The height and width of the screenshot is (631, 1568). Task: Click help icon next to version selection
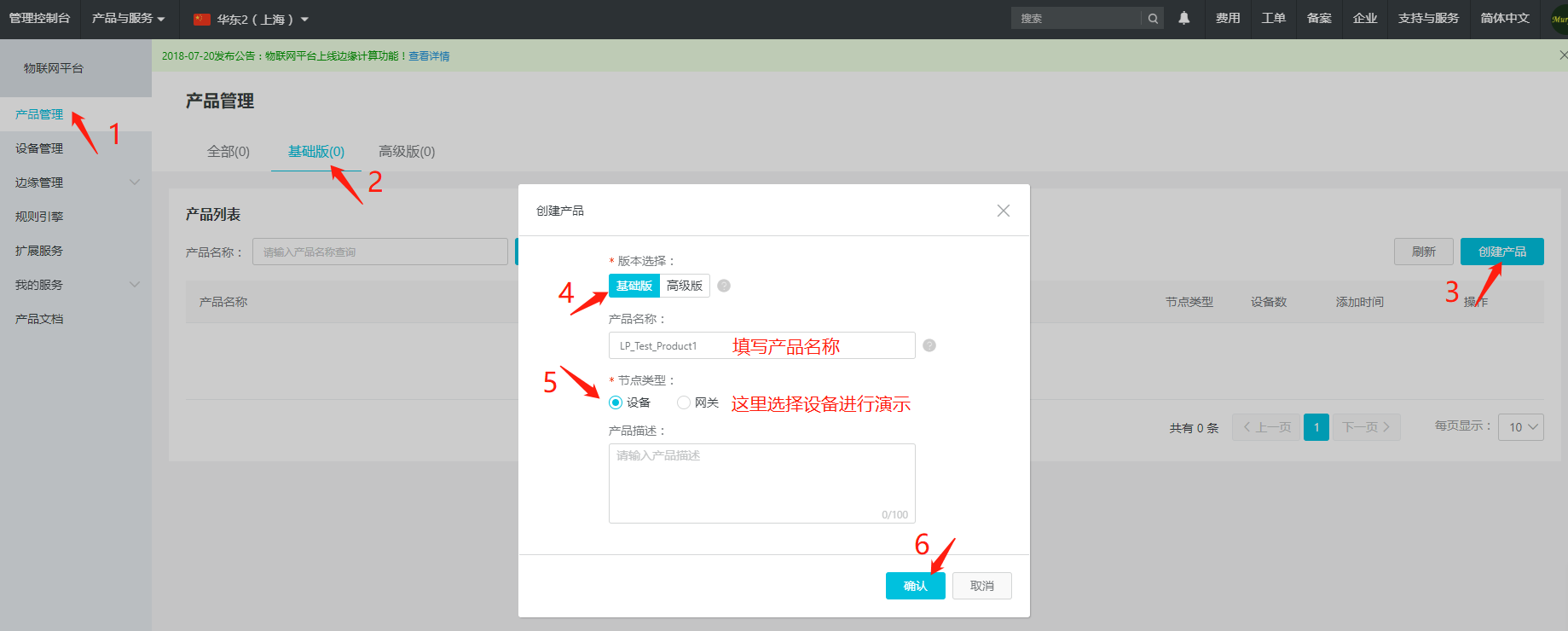[724, 286]
